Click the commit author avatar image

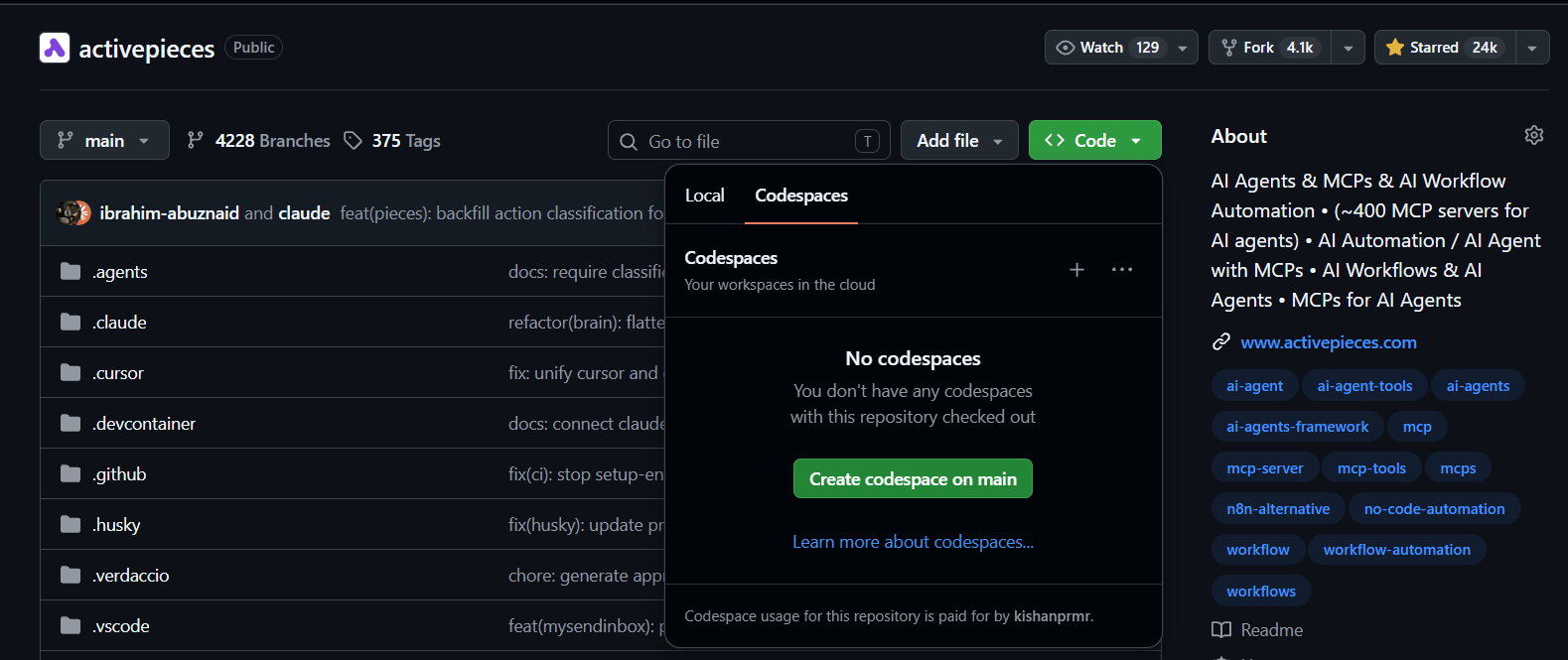[73, 212]
